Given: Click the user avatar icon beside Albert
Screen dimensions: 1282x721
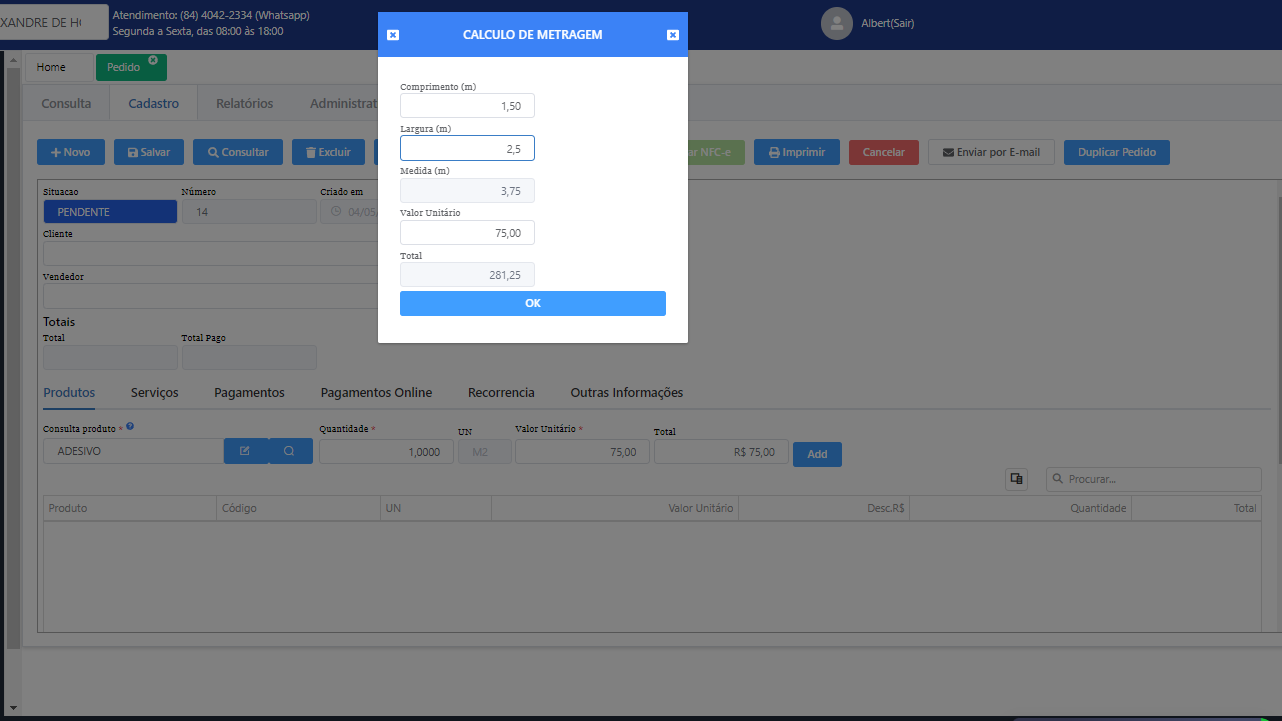Looking at the screenshot, I should point(836,24).
